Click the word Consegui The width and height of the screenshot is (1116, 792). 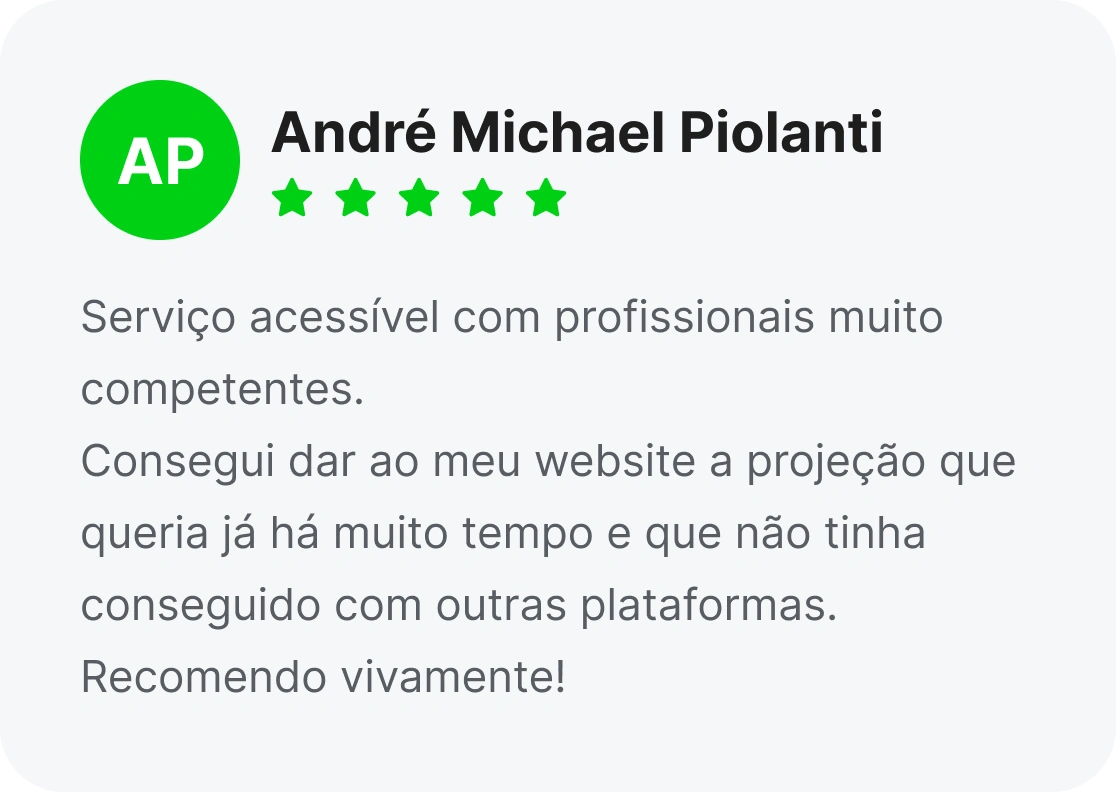pos(178,462)
